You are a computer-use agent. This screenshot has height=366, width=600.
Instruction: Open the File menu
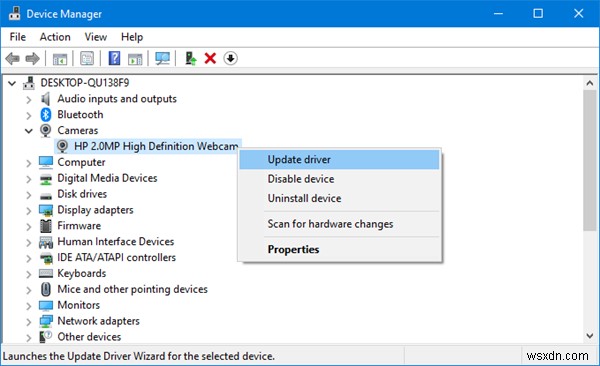pyautogui.click(x=18, y=37)
